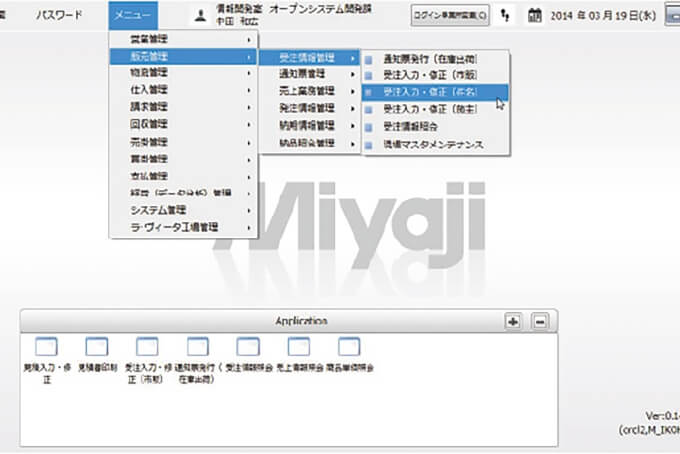Open the 受注情報照会 shortcut in Application panel
The image size is (680, 454).
pyautogui.click(x=248, y=346)
